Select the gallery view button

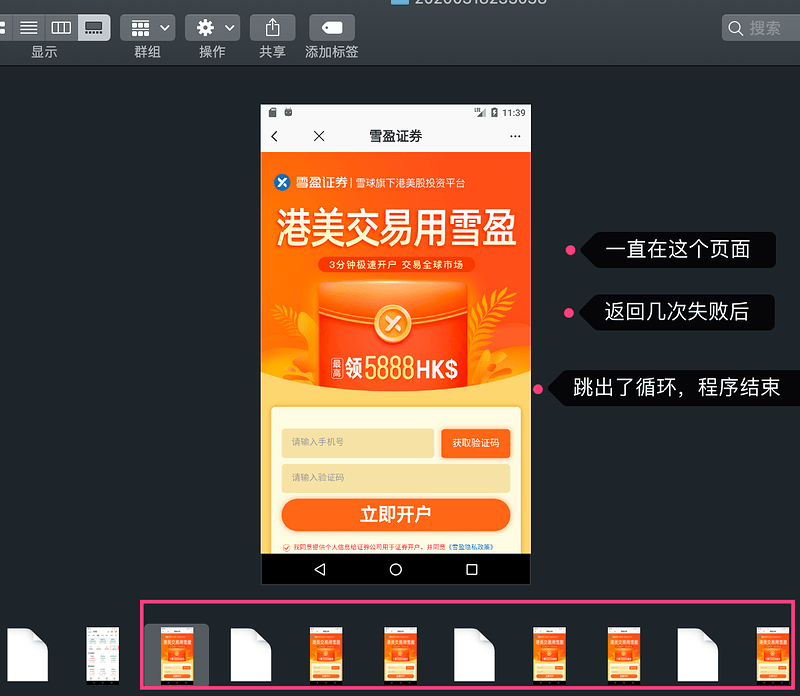[94, 28]
